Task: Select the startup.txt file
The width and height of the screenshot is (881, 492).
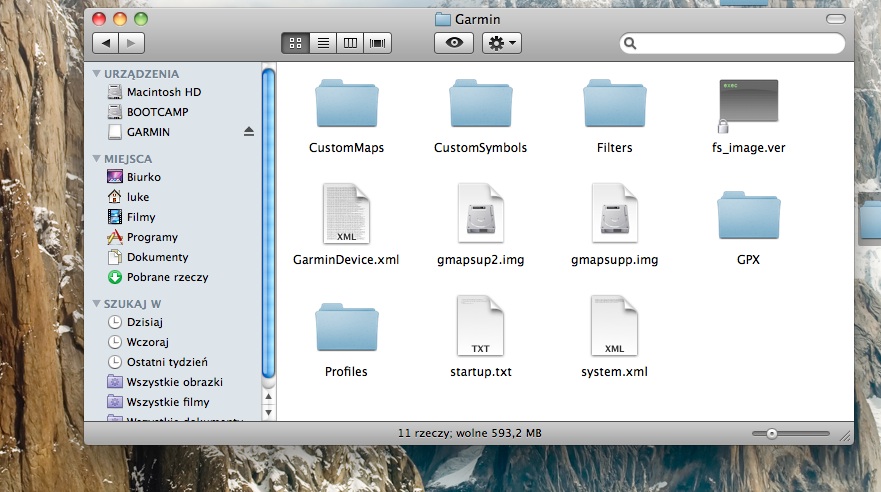Action: coord(480,325)
